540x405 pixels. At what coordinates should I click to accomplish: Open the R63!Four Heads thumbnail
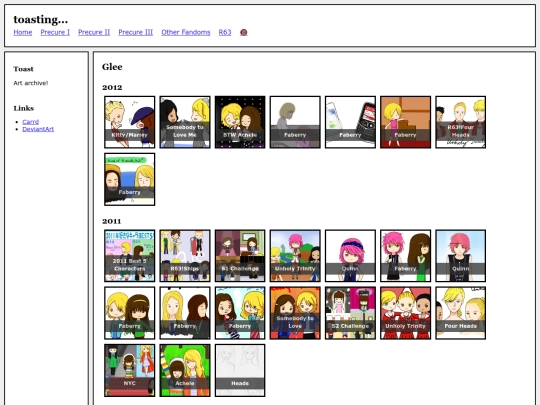tap(460, 122)
